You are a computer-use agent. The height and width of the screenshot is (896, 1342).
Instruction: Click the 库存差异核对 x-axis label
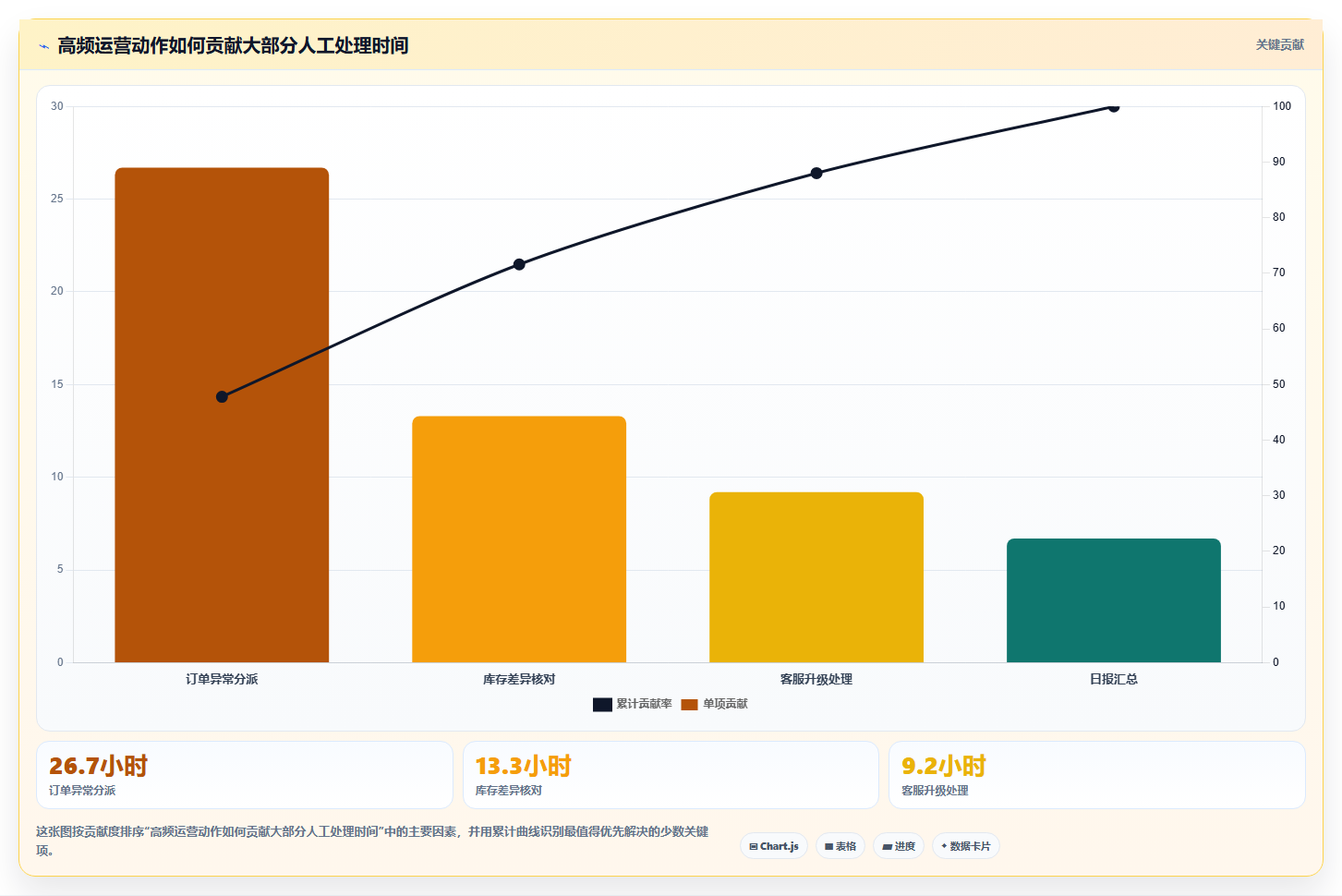519,679
